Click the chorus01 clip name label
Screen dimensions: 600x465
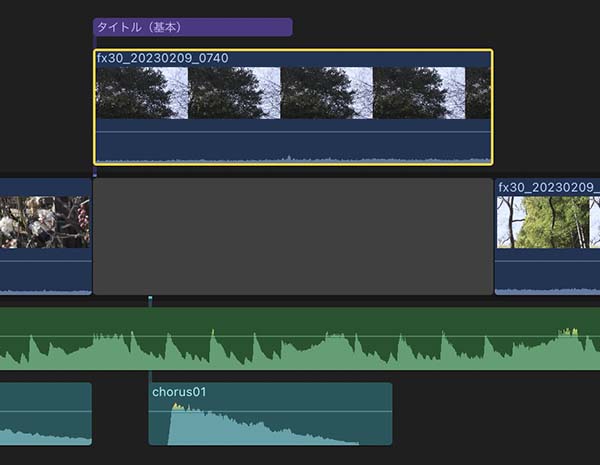(x=179, y=392)
